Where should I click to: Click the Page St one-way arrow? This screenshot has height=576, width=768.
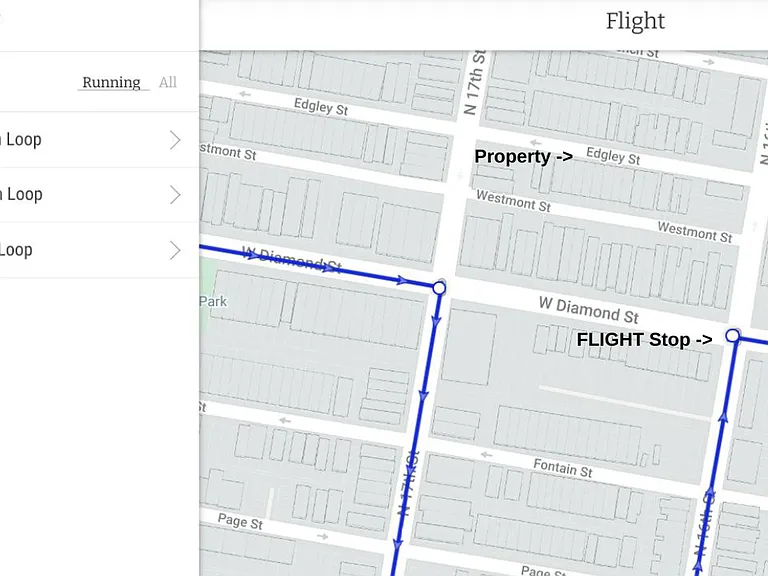[322, 536]
